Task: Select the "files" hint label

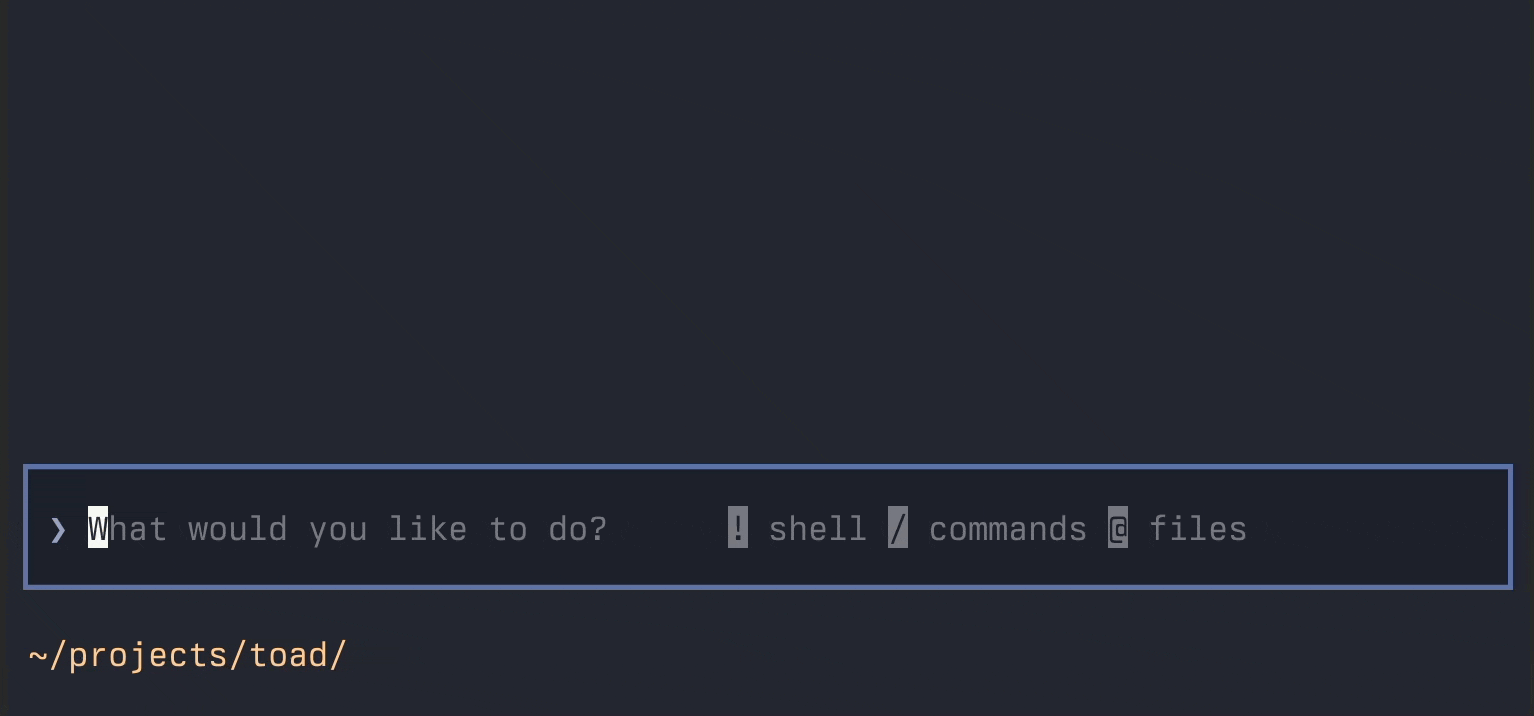Action: coord(1198,528)
